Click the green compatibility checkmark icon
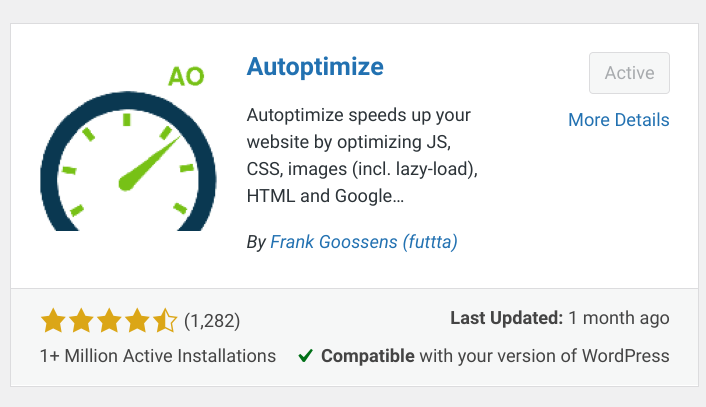Screen dimensions: 706x407 tap(305, 356)
